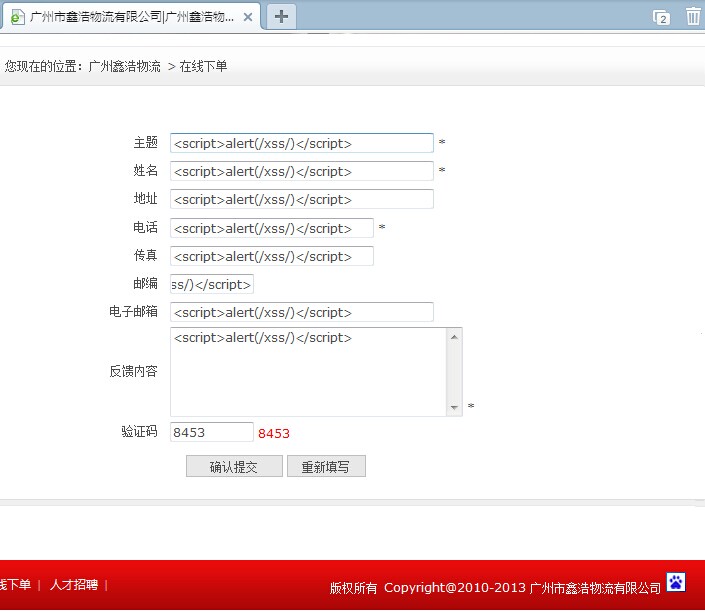
Task: Open a new browser tab
Action: (281, 17)
